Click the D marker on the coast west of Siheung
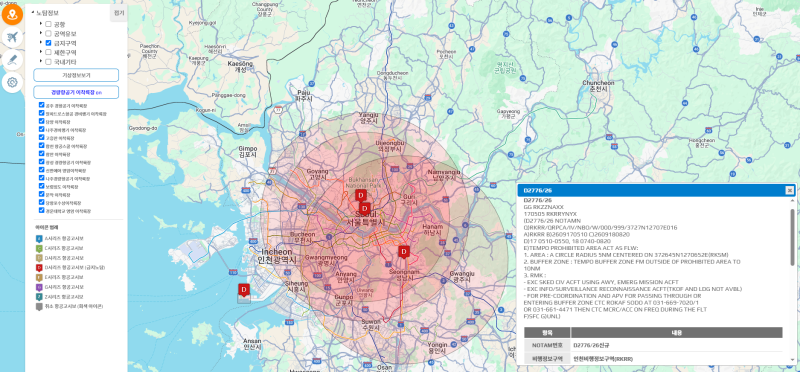The image size is (800, 372). pyautogui.click(x=244, y=291)
